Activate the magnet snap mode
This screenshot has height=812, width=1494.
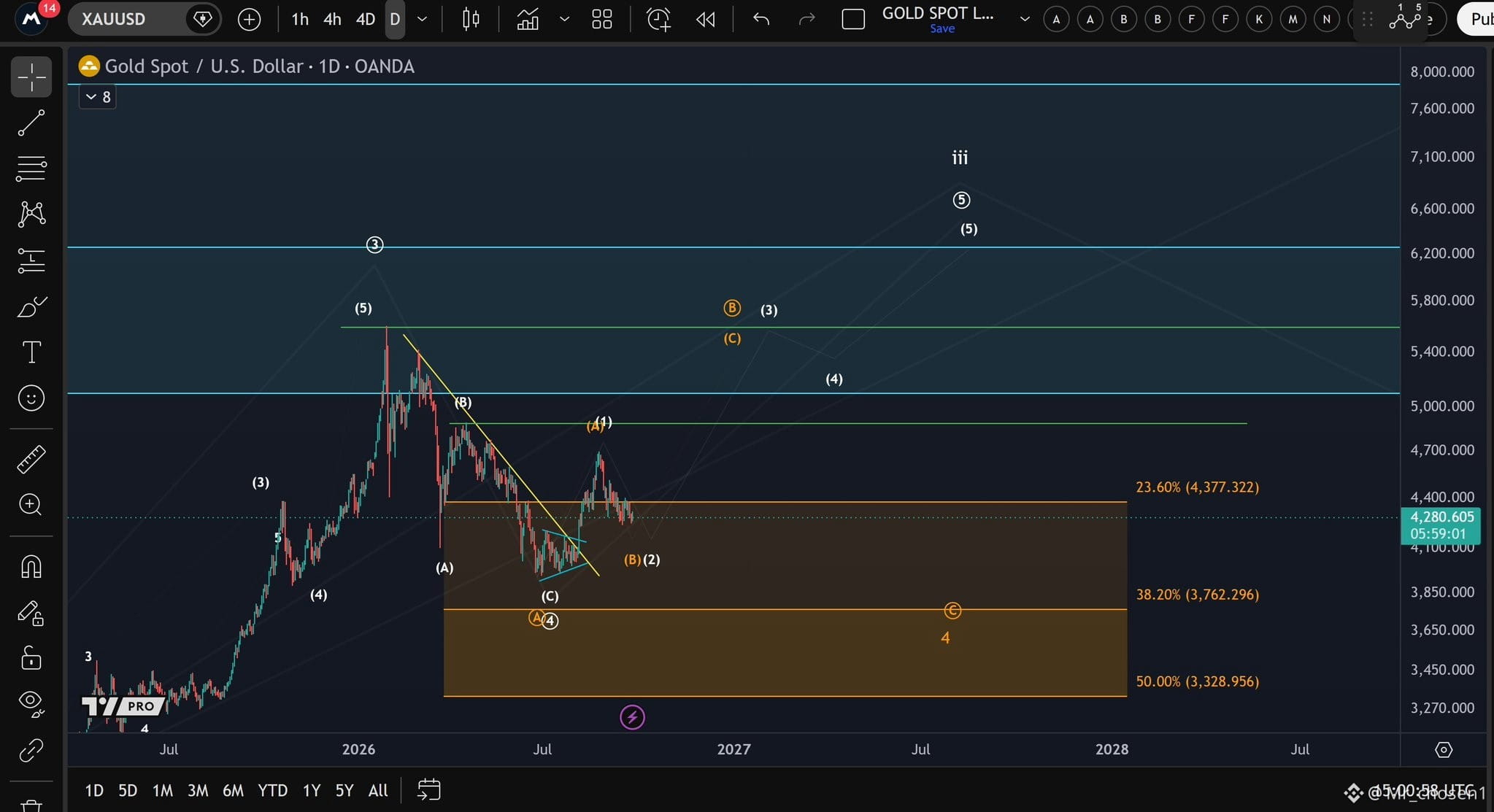click(31, 567)
